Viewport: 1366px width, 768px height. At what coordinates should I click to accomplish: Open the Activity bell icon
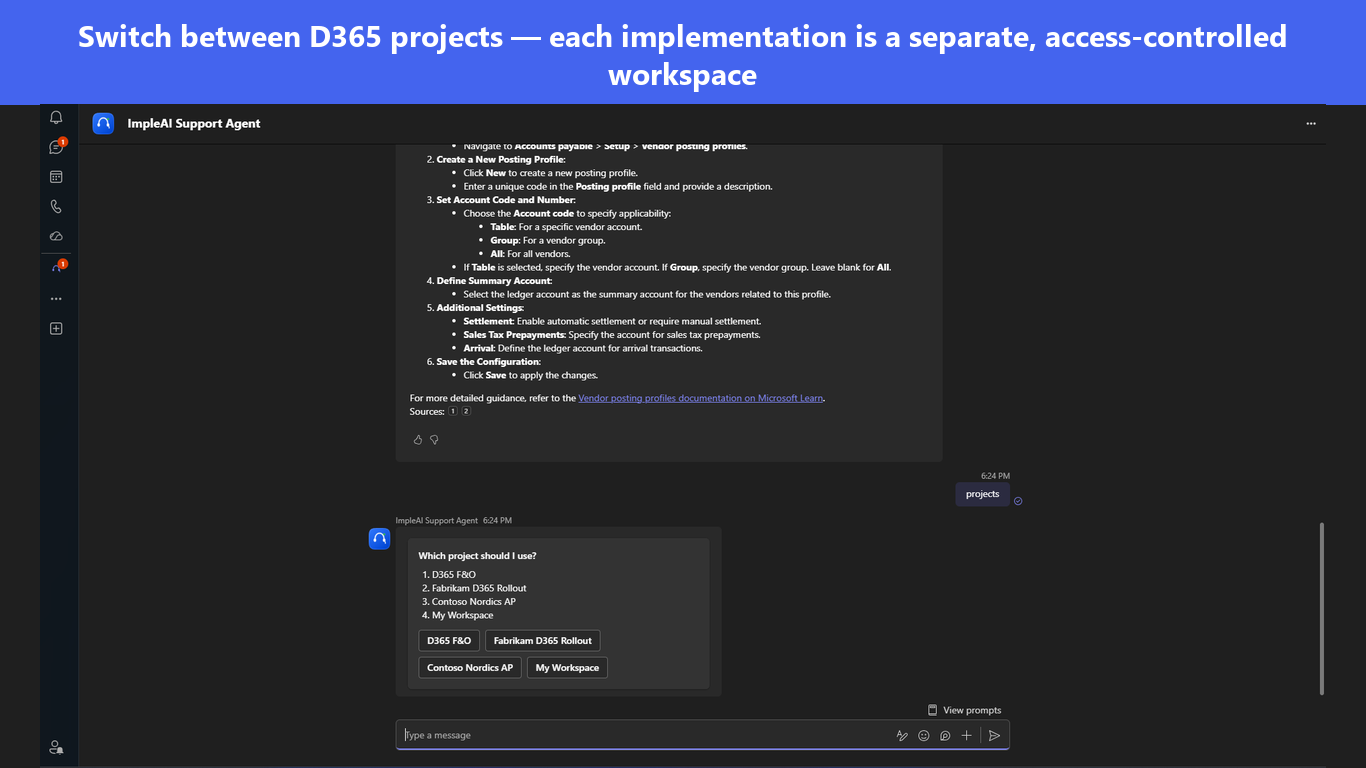[56, 117]
